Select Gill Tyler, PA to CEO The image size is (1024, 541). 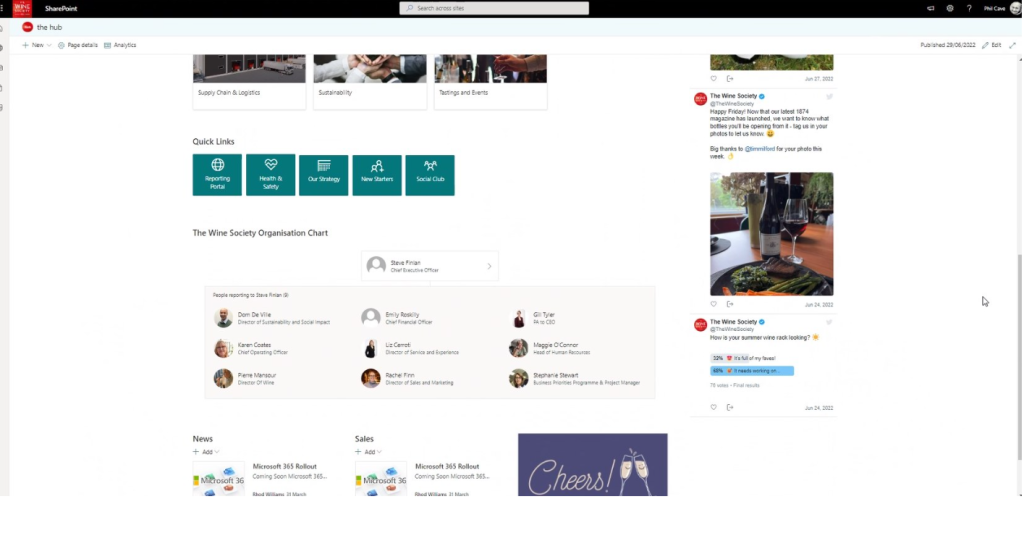click(x=533, y=318)
